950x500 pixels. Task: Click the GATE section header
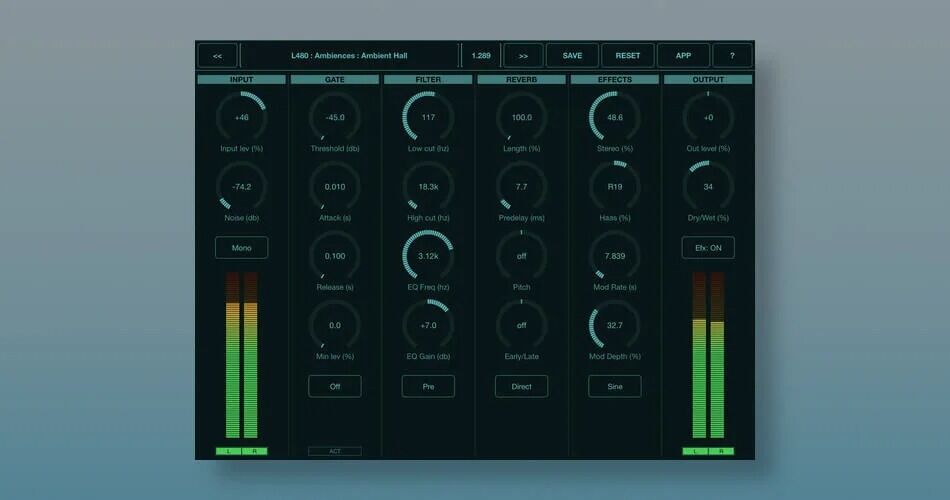(x=334, y=79)
